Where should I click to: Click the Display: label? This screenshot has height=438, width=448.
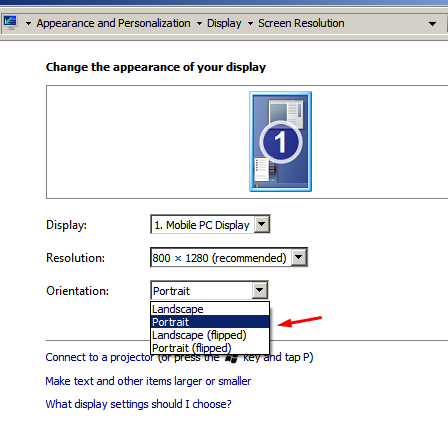click(x=66, y=225)
